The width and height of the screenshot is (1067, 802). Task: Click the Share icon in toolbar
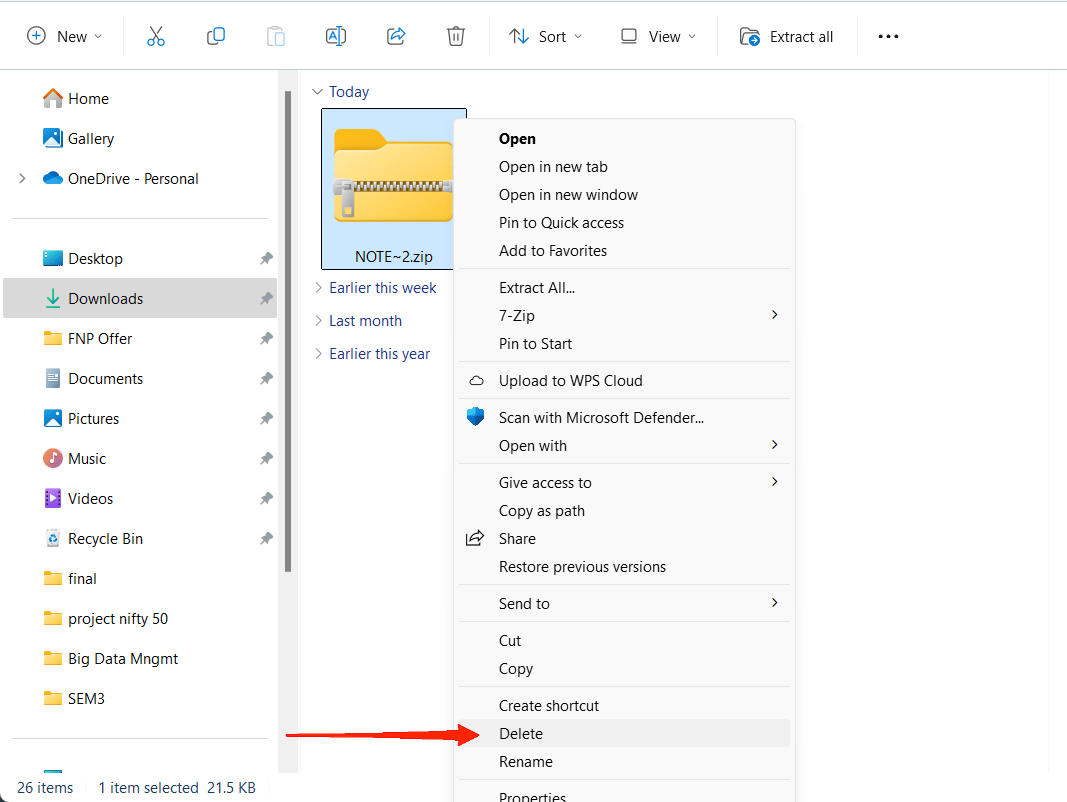point(396,36)
